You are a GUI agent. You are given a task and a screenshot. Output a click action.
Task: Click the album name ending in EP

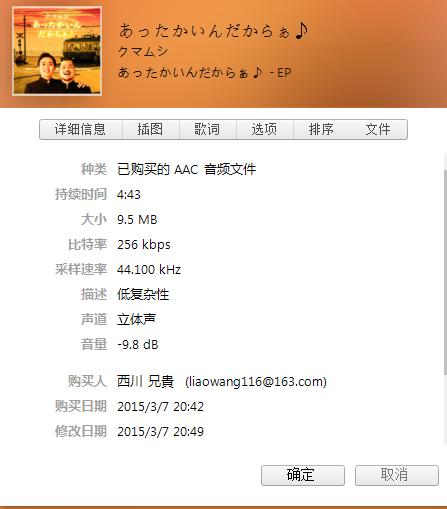click(205, 72)
